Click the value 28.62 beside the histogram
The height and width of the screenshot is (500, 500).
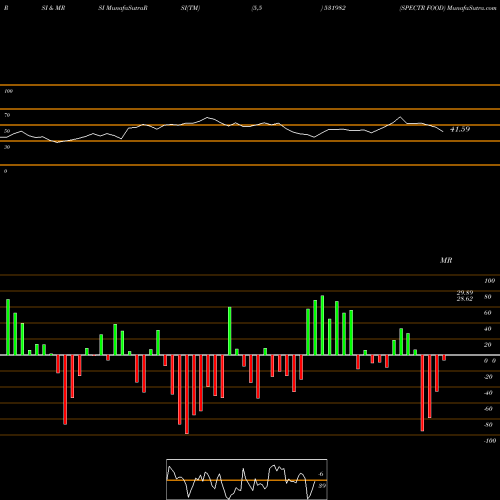pyautogui.click(x=465, y=299)
